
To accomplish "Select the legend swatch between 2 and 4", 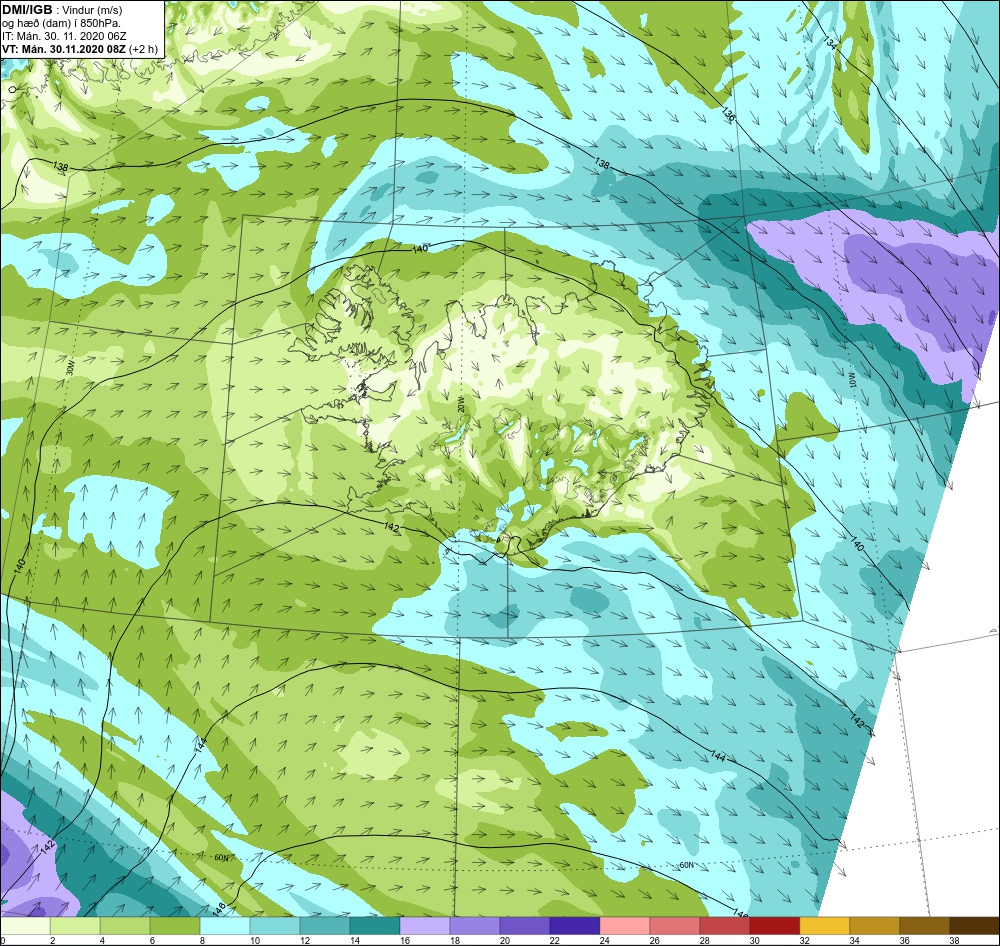I will (x=75, y=926).
